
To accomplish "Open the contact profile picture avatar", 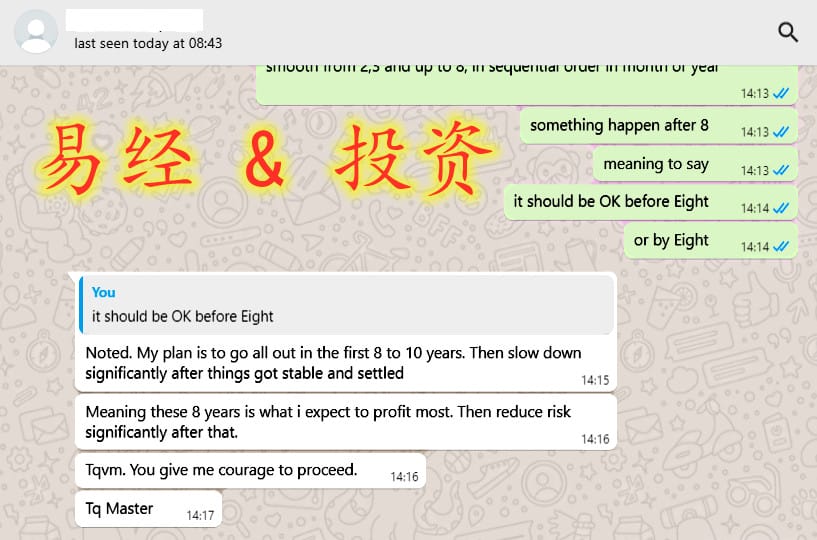I will pyautogui.click(x=36, y=32).
